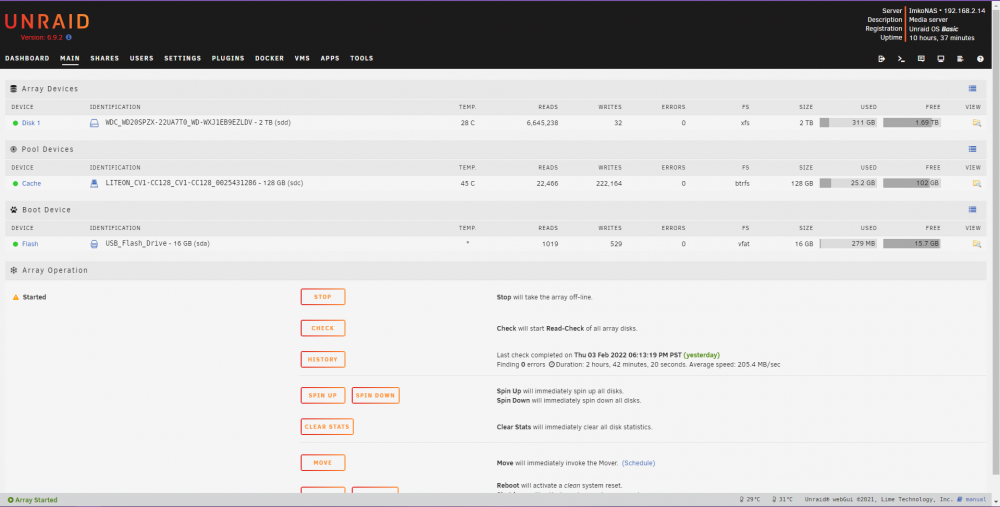
Task: Open the Disk 1 device link
Action: point(31,123)
